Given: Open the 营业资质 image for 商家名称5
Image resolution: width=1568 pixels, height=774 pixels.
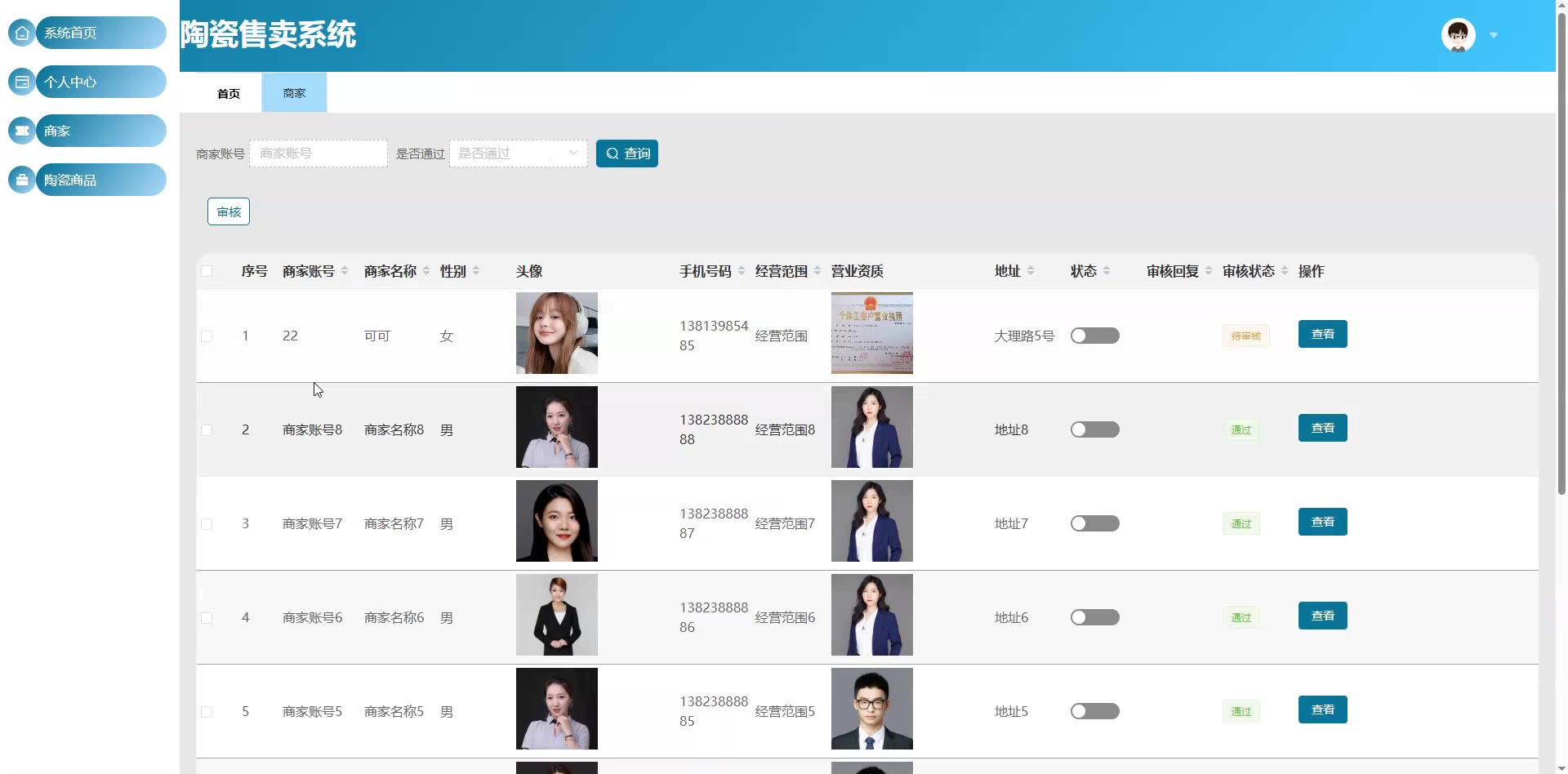Looking at the screenshot, I should [872, 709].
